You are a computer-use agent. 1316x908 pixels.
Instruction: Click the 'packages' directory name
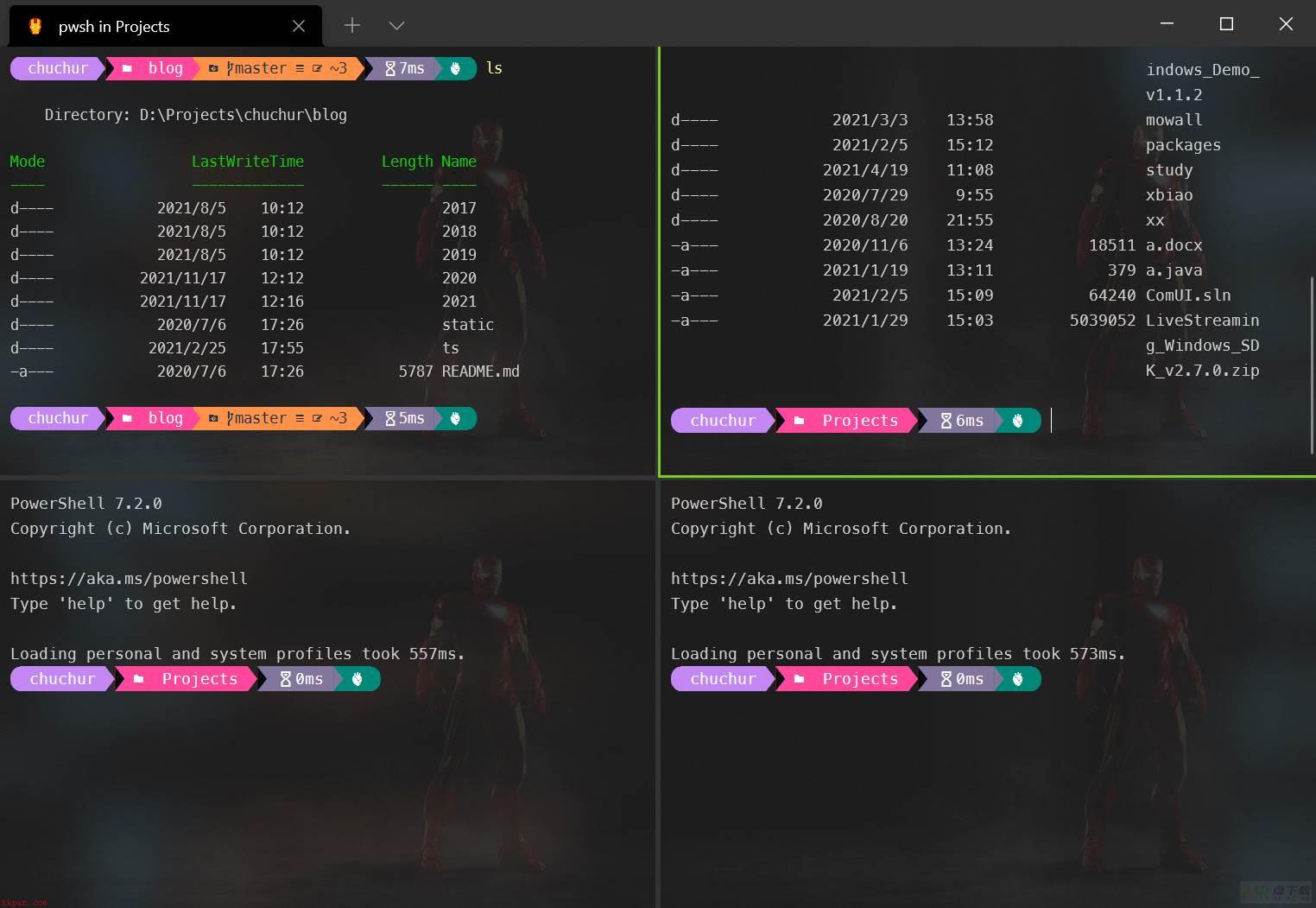(1184, 145)
